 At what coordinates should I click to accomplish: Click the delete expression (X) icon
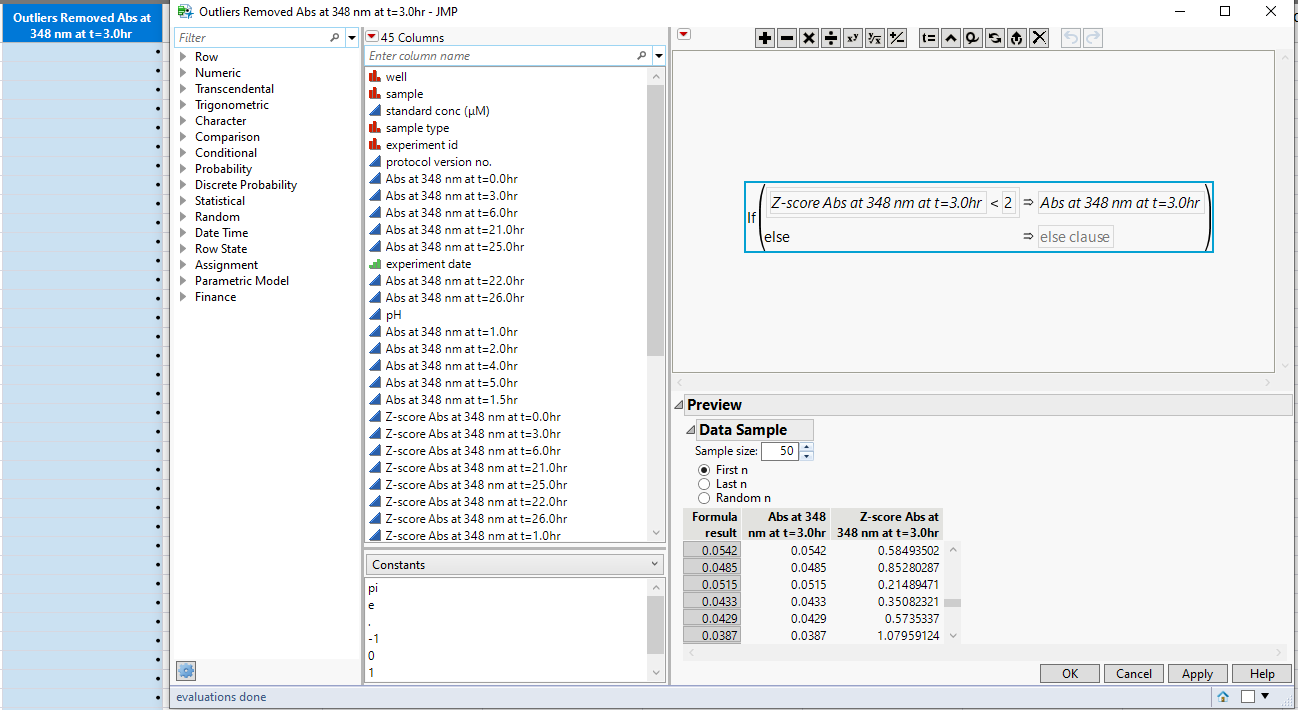pos(1039,38)
